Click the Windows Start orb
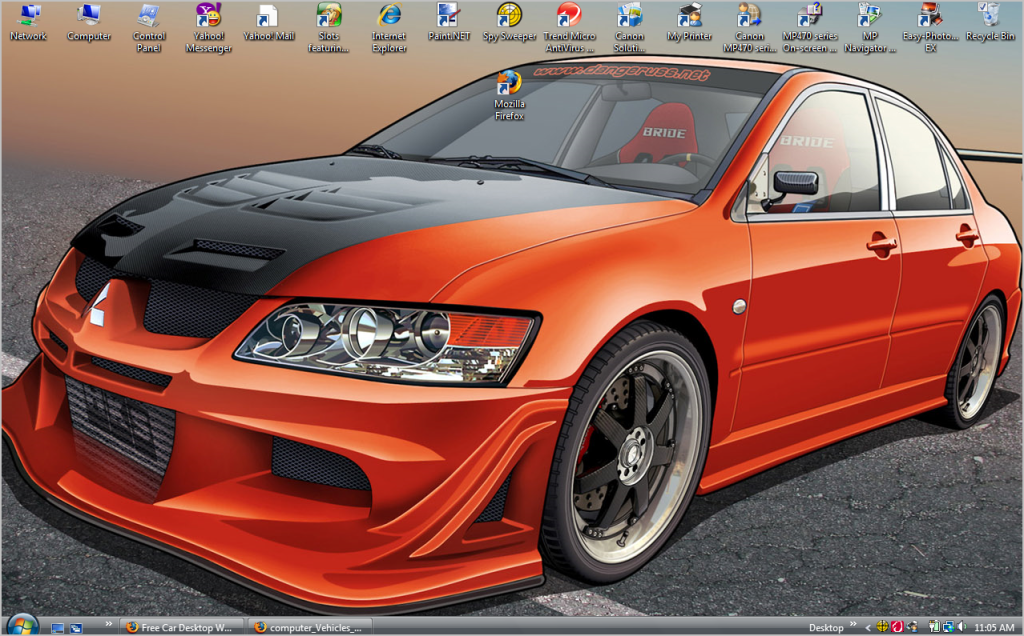1024x636 pixels. 20,625
